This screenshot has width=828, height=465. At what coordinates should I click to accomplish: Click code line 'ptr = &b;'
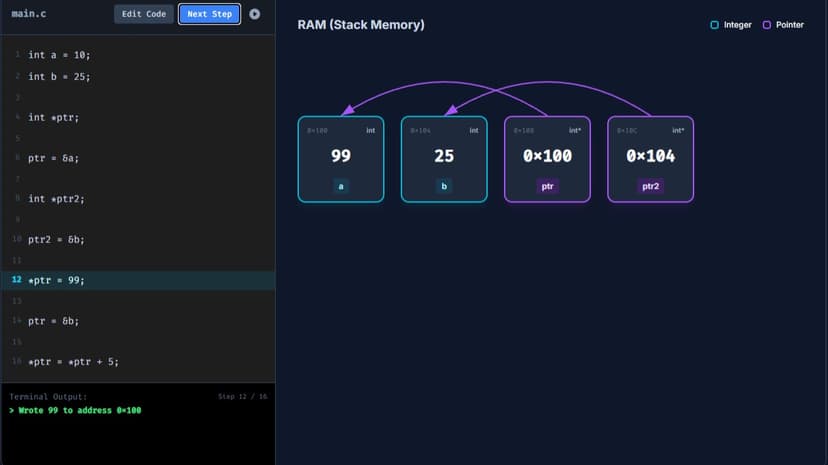pos(53,321)
